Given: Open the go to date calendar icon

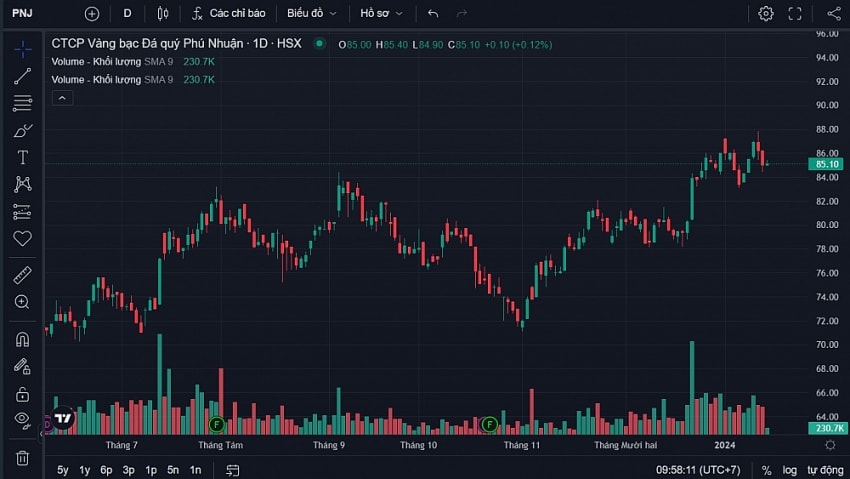Looking at the screenshot, I should tap(233, 470).
